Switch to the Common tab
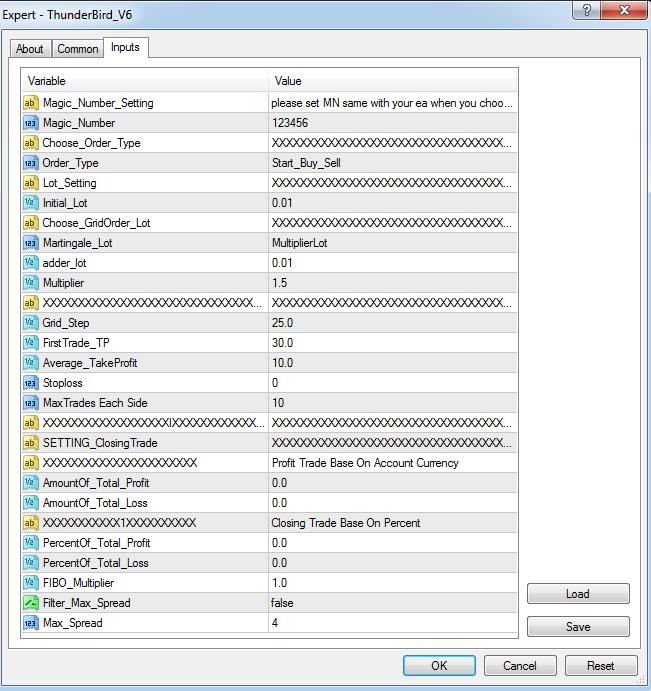 pos(78,48)
